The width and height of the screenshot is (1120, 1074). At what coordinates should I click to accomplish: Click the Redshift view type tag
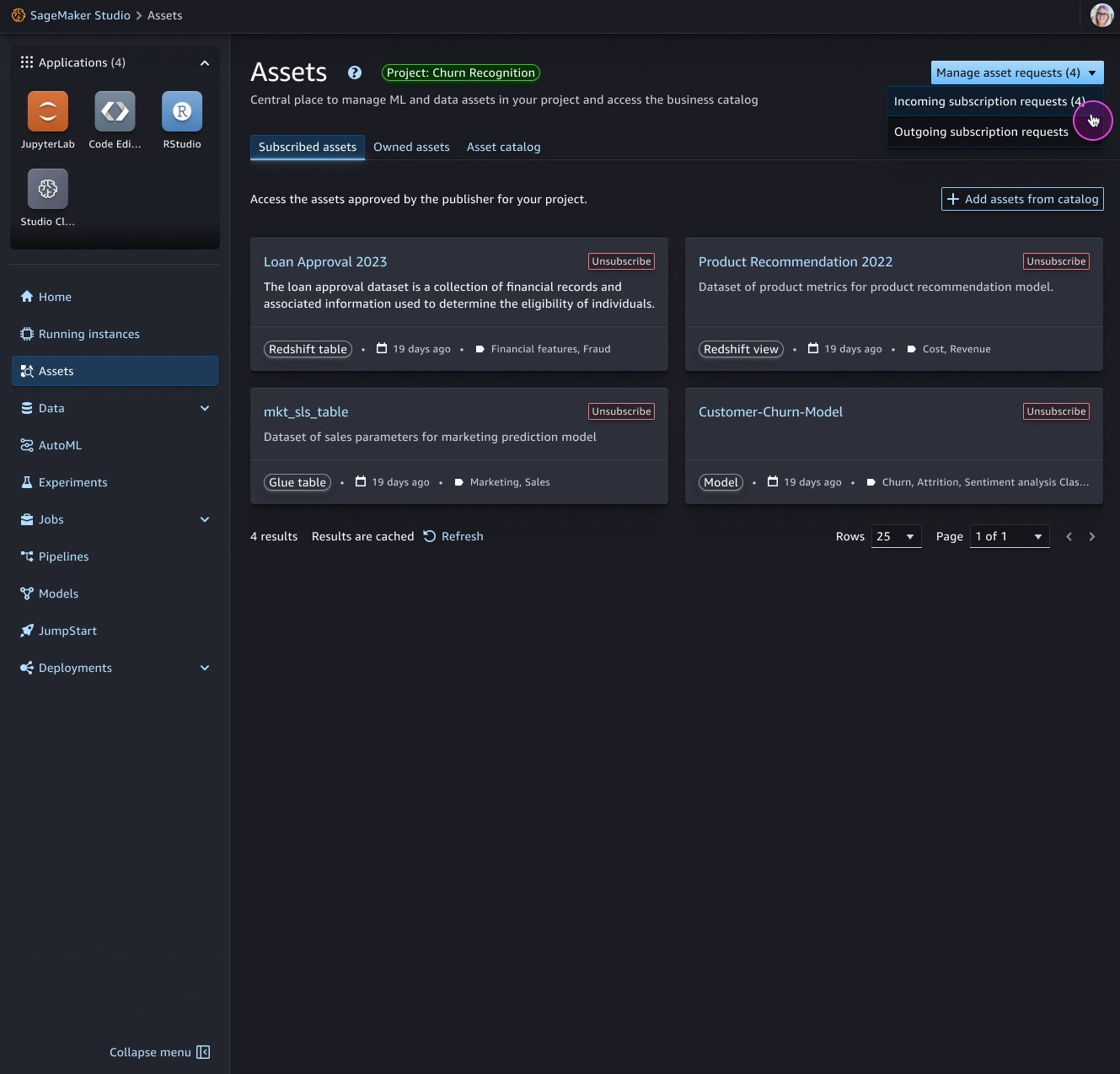point(742,349)
